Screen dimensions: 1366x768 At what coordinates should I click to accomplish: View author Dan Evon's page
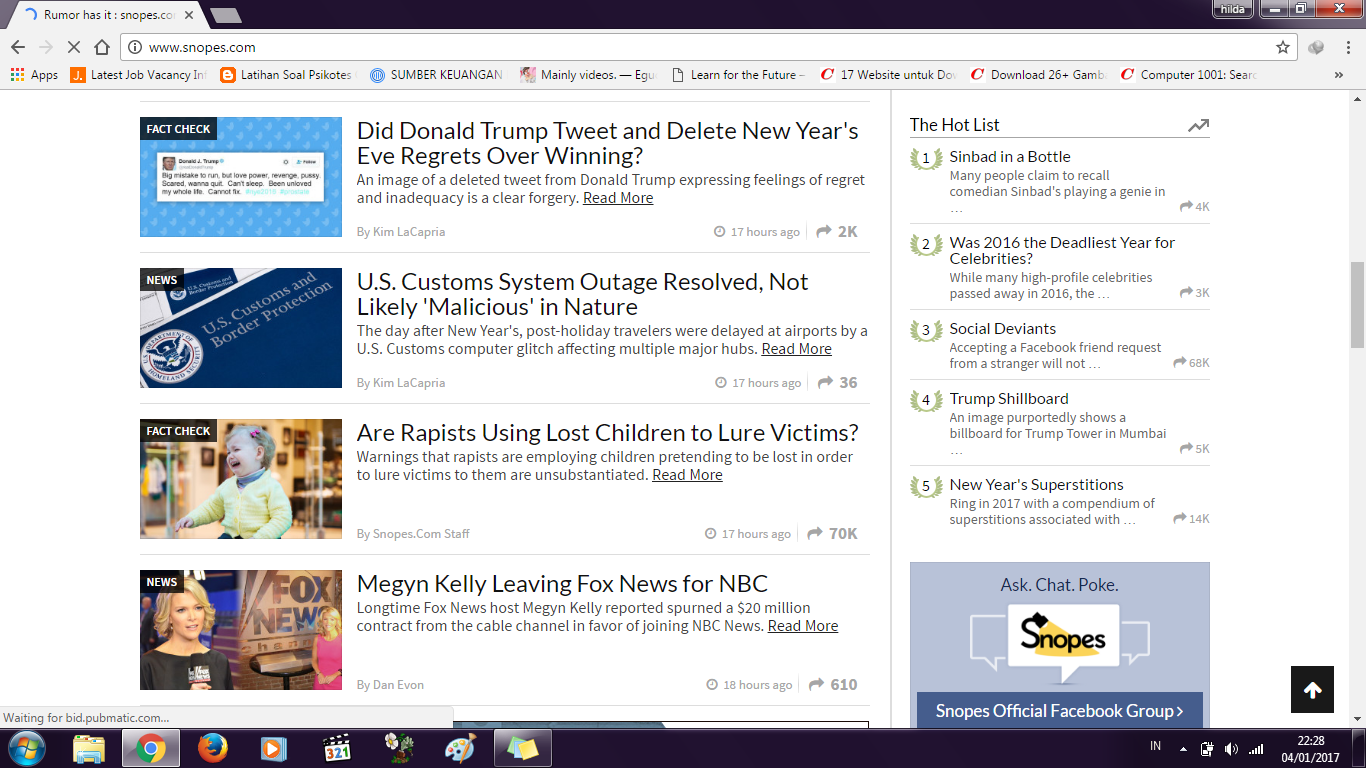[x=398, y=685]
